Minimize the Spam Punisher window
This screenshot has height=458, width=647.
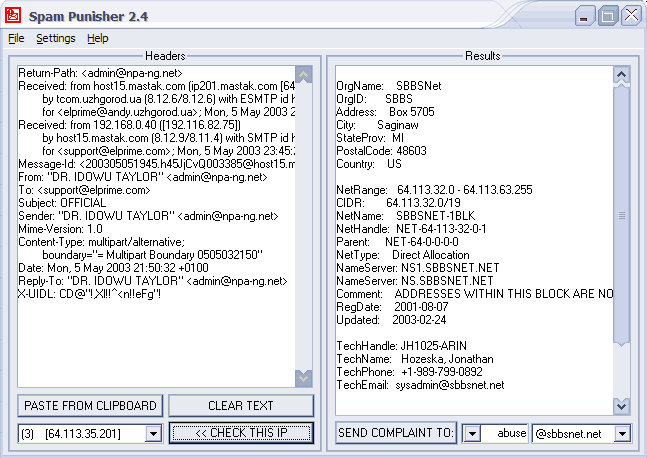585,16
